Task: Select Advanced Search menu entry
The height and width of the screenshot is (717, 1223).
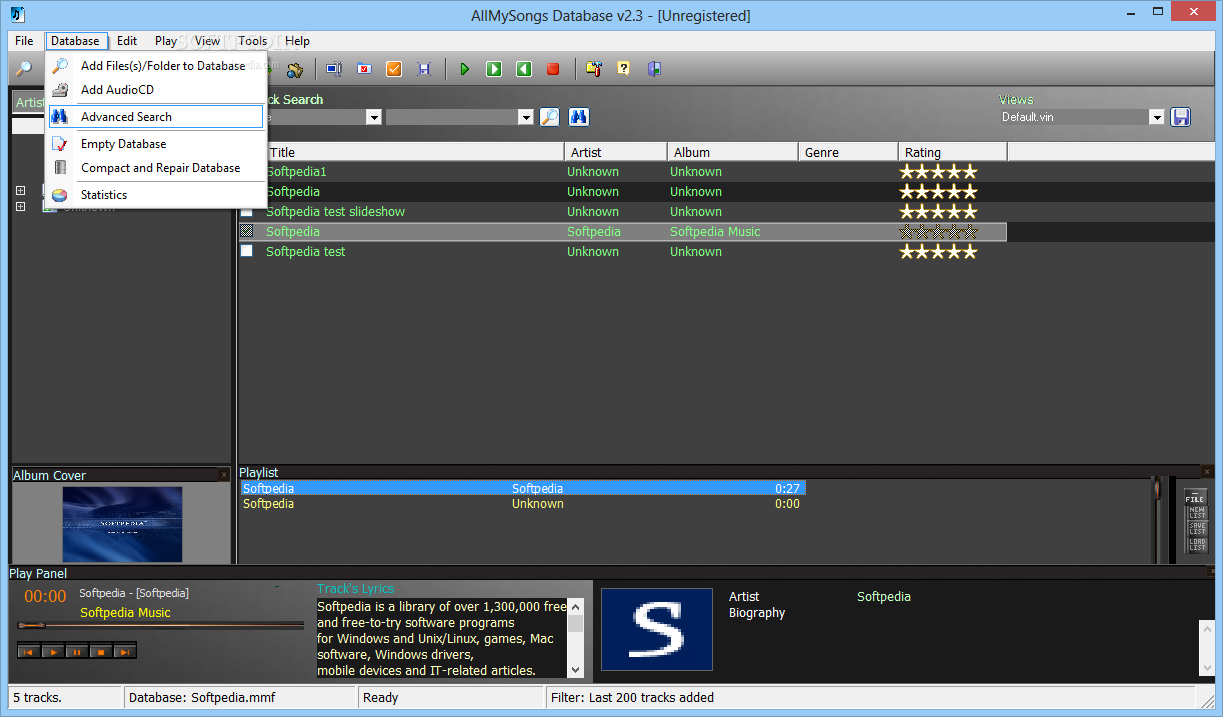Action: pos(156,117)
